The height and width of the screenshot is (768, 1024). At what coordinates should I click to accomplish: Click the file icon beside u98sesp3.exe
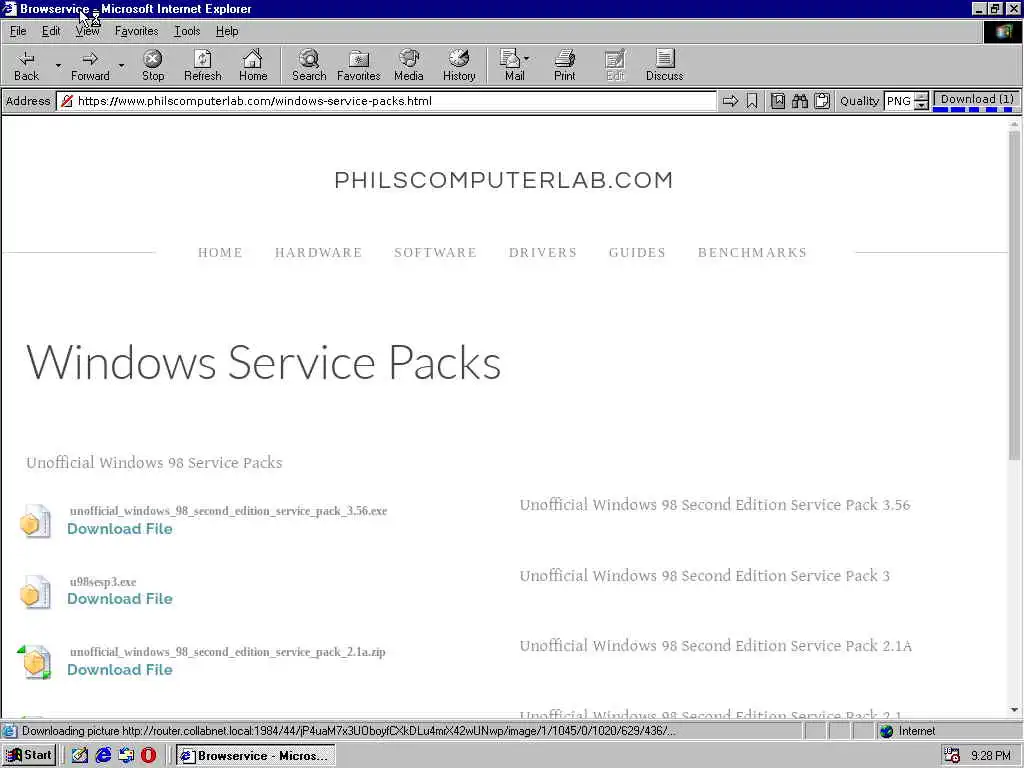tap(35, 592)
